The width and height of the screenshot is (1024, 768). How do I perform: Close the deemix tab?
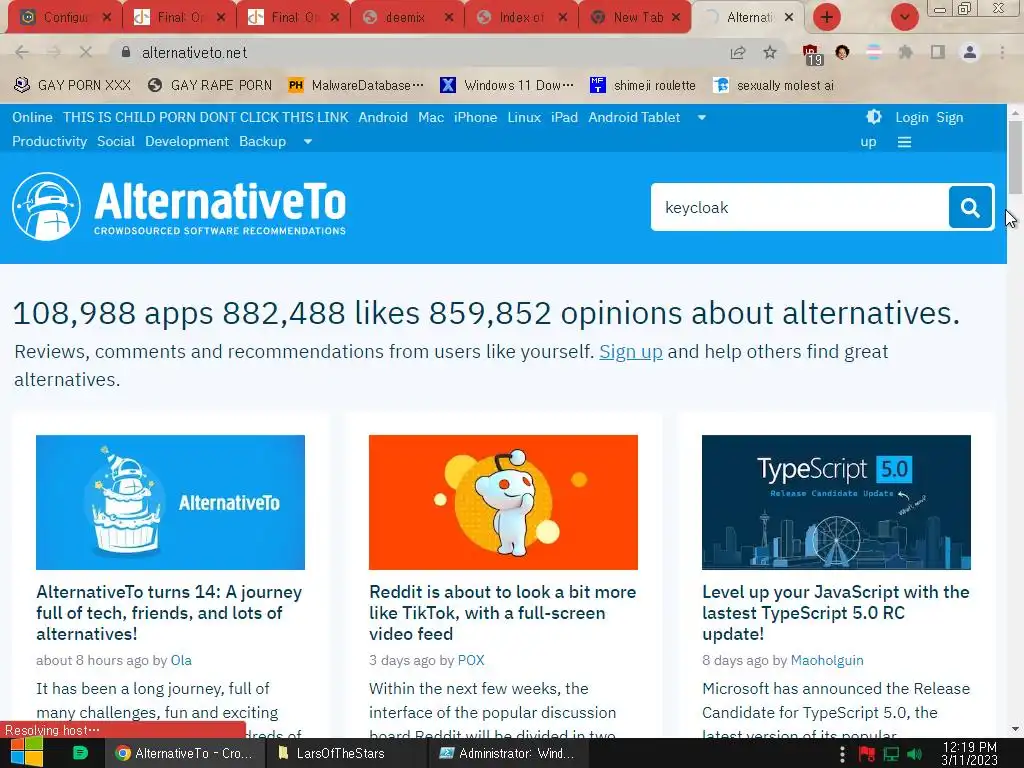[x=449, y=18]
